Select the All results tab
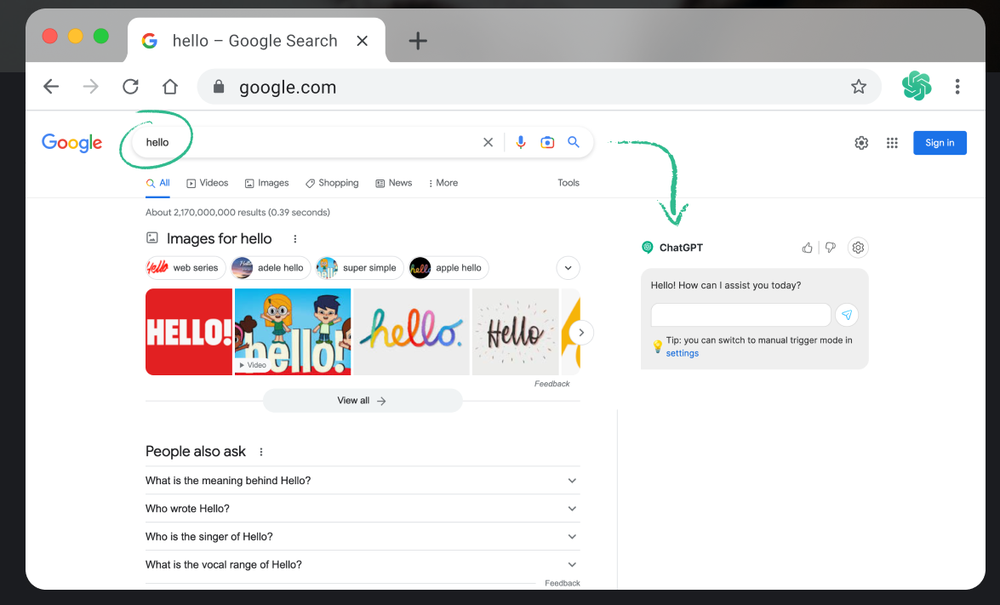Image resolution: width=1000 pixels, height=605 pixels. point(158,183)
